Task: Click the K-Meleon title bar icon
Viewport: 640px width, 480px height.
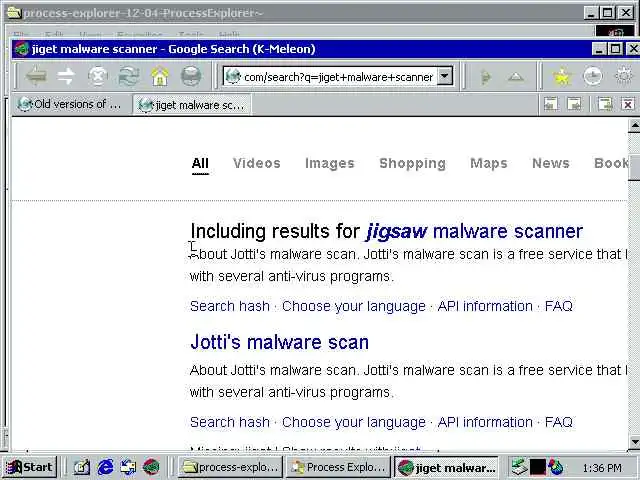Action: (x=22, y=49)
